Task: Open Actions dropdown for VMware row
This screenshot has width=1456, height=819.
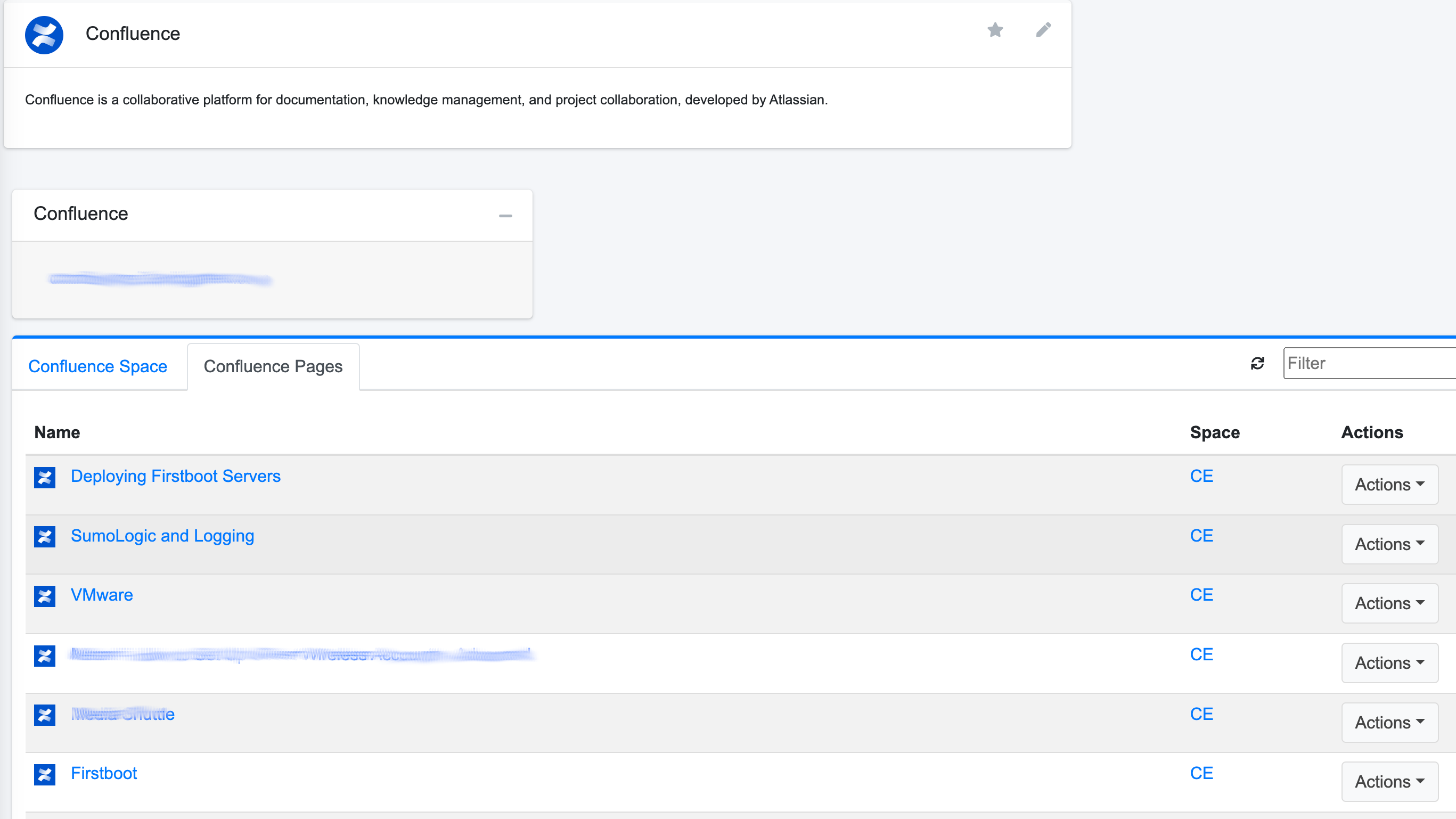Action: (1389, 603)
